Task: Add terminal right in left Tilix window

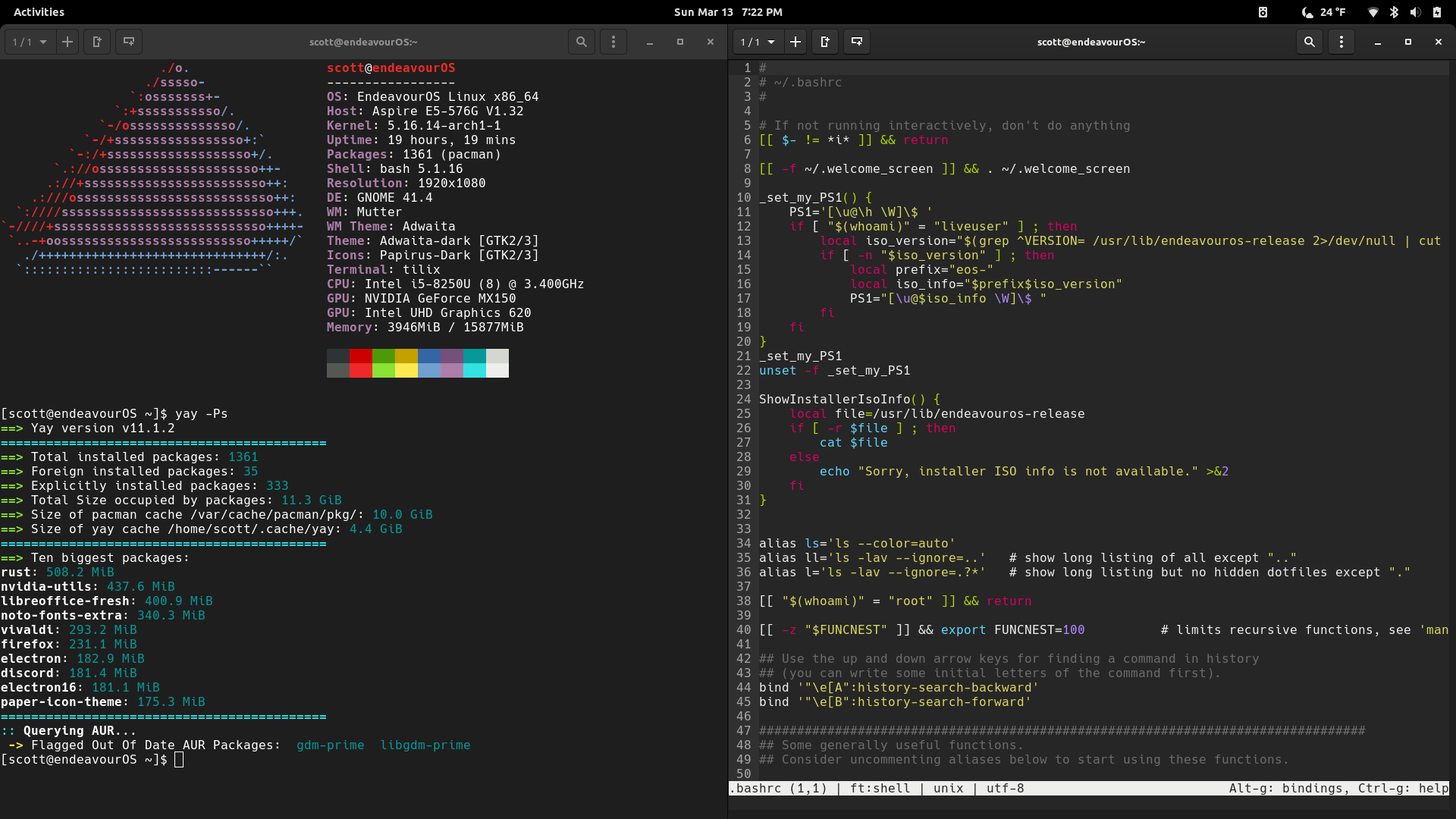Action: (97, 42)
